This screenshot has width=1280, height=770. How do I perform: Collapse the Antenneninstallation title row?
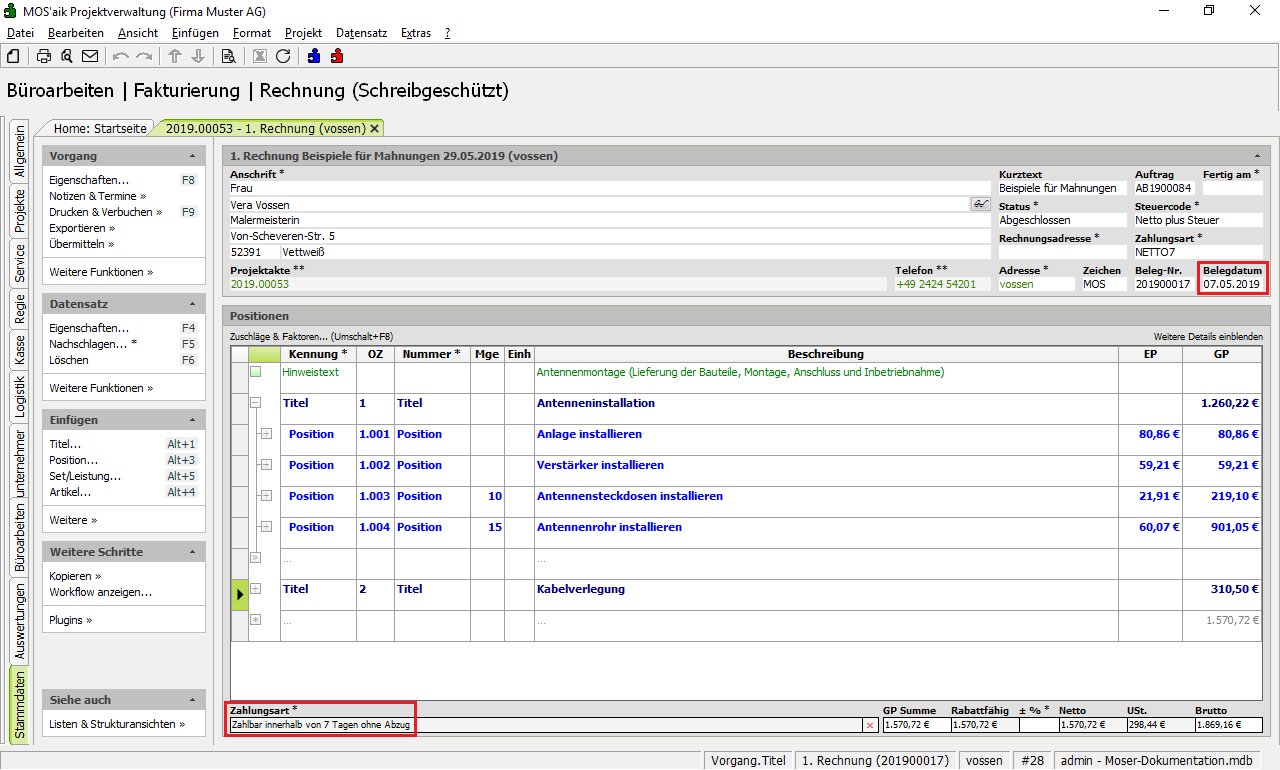pos(255,403)
